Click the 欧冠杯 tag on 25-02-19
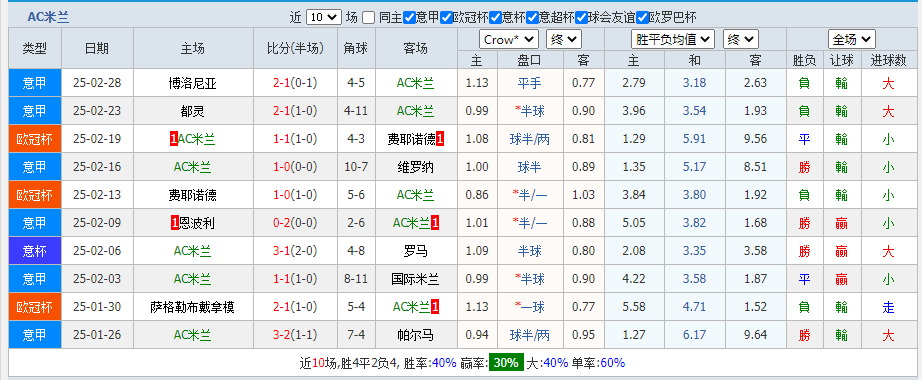This screenshot has height=380, width=922. pyautogui.click(x=35, y=139)
